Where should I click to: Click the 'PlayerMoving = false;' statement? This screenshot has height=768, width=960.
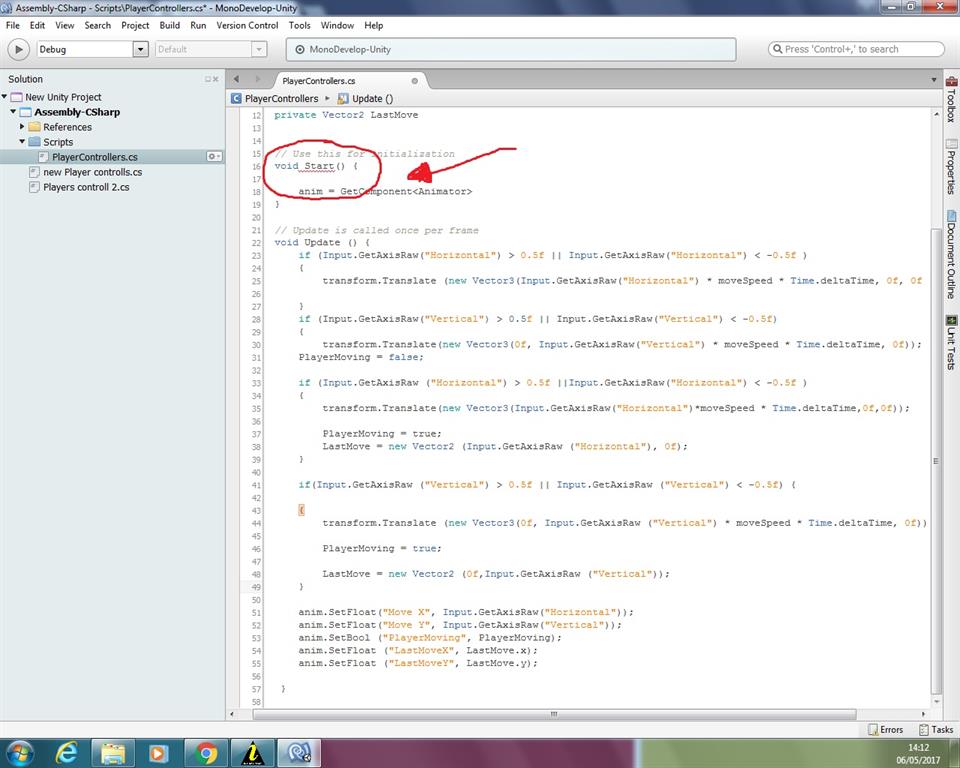click(361, 357)
